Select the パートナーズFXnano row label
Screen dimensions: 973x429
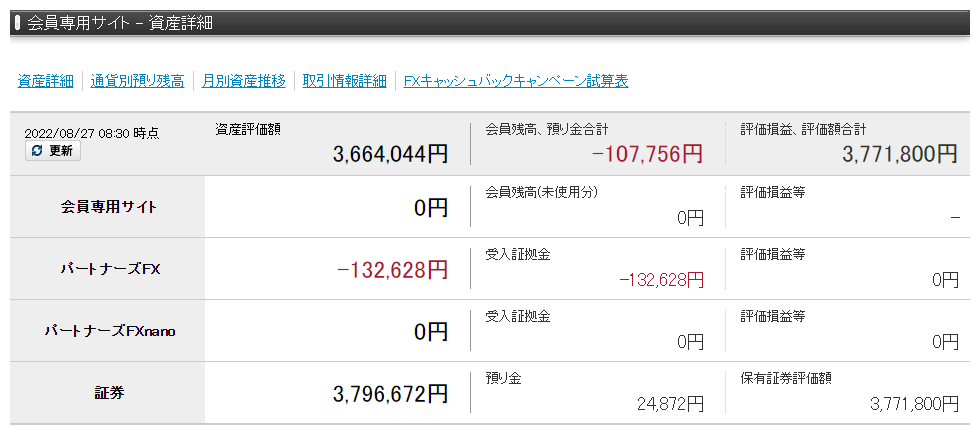(x=109, y=331)
